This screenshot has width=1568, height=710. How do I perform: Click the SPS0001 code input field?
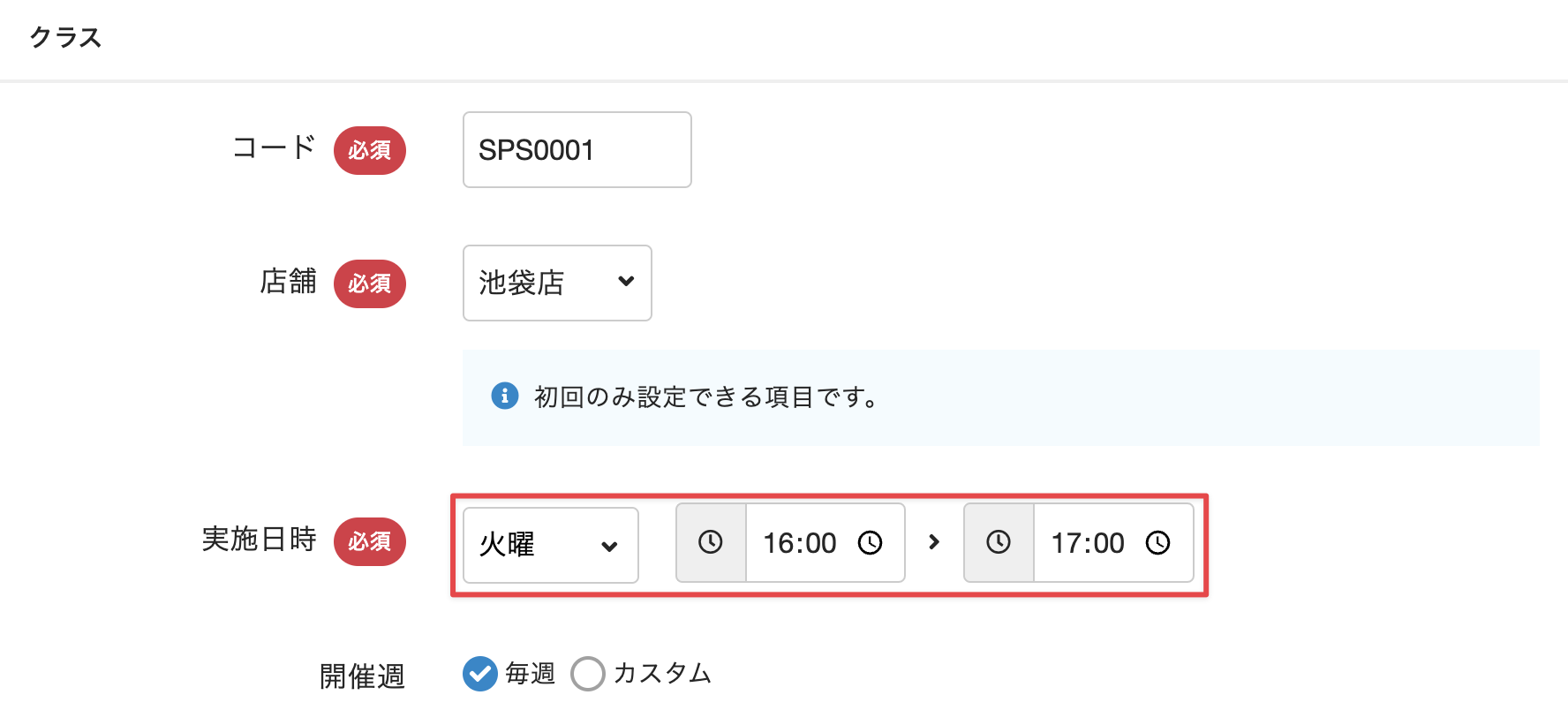click(577, 149)
